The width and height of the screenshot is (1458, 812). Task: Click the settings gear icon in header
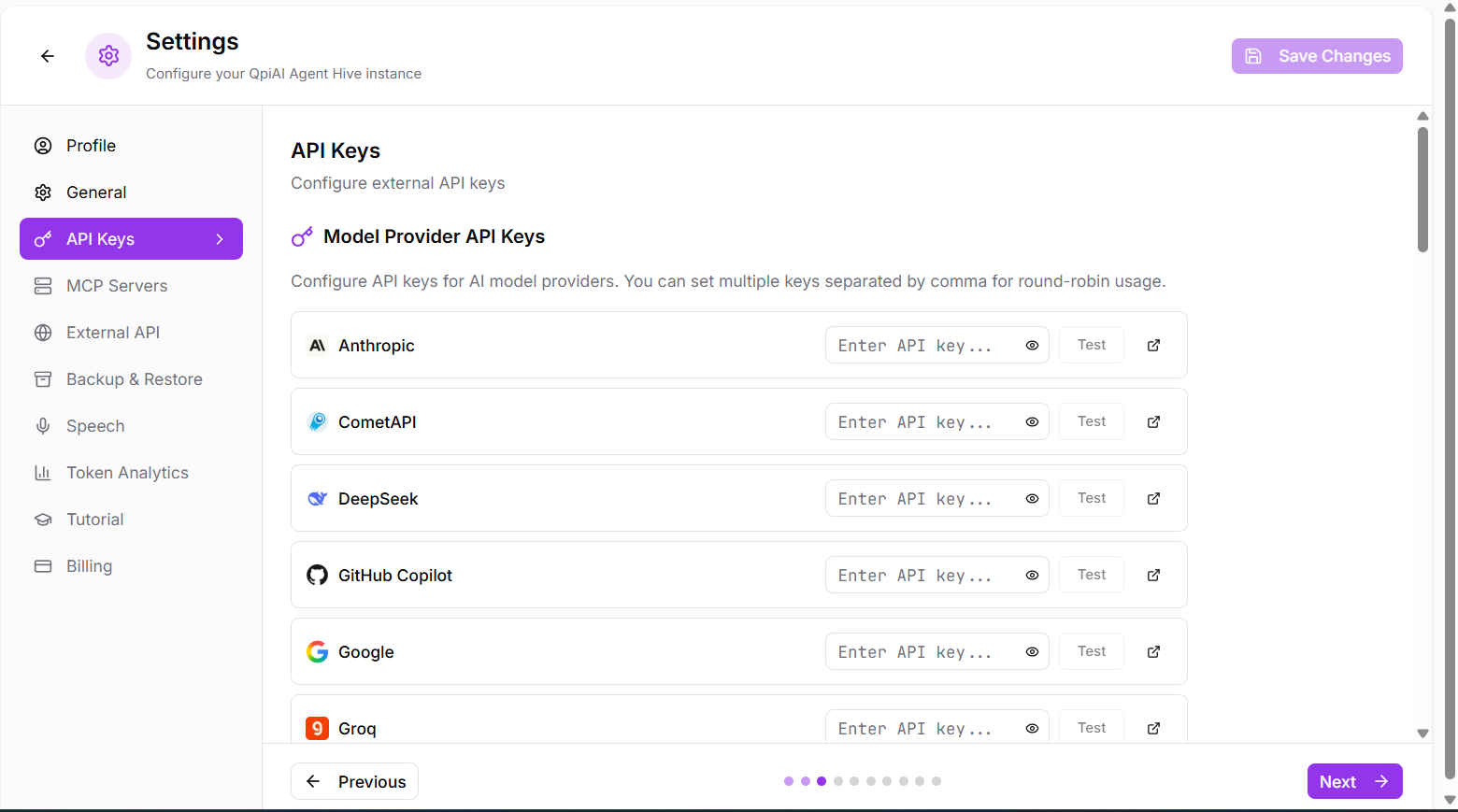click(108, 56)
